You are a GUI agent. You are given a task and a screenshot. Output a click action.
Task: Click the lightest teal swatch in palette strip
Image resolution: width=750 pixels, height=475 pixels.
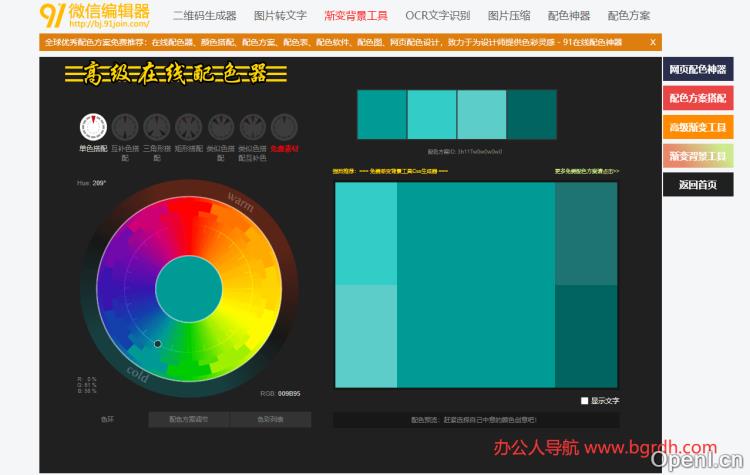click(x=482, y=114)
